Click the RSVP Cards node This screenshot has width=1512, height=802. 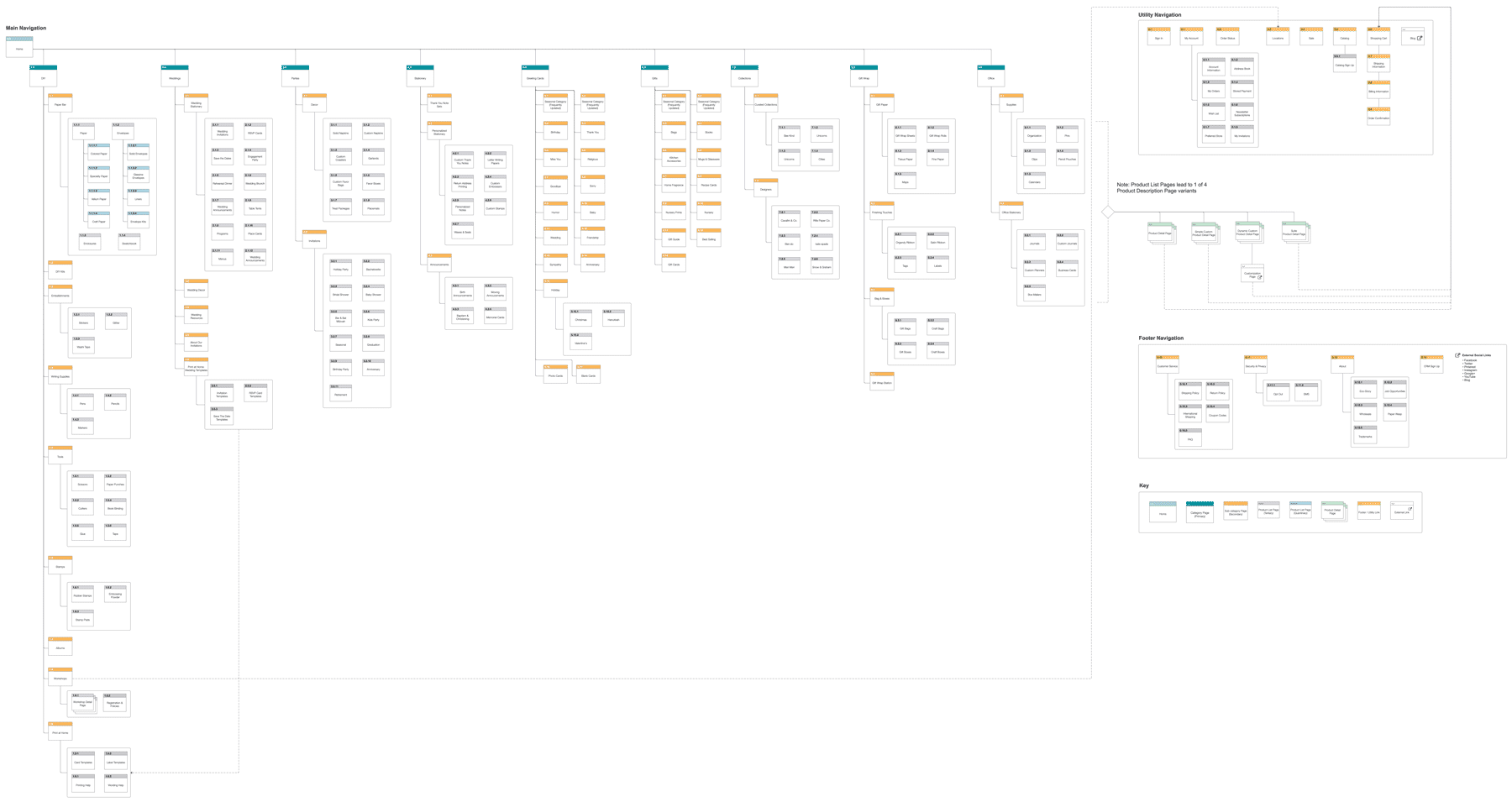point(255,131)
